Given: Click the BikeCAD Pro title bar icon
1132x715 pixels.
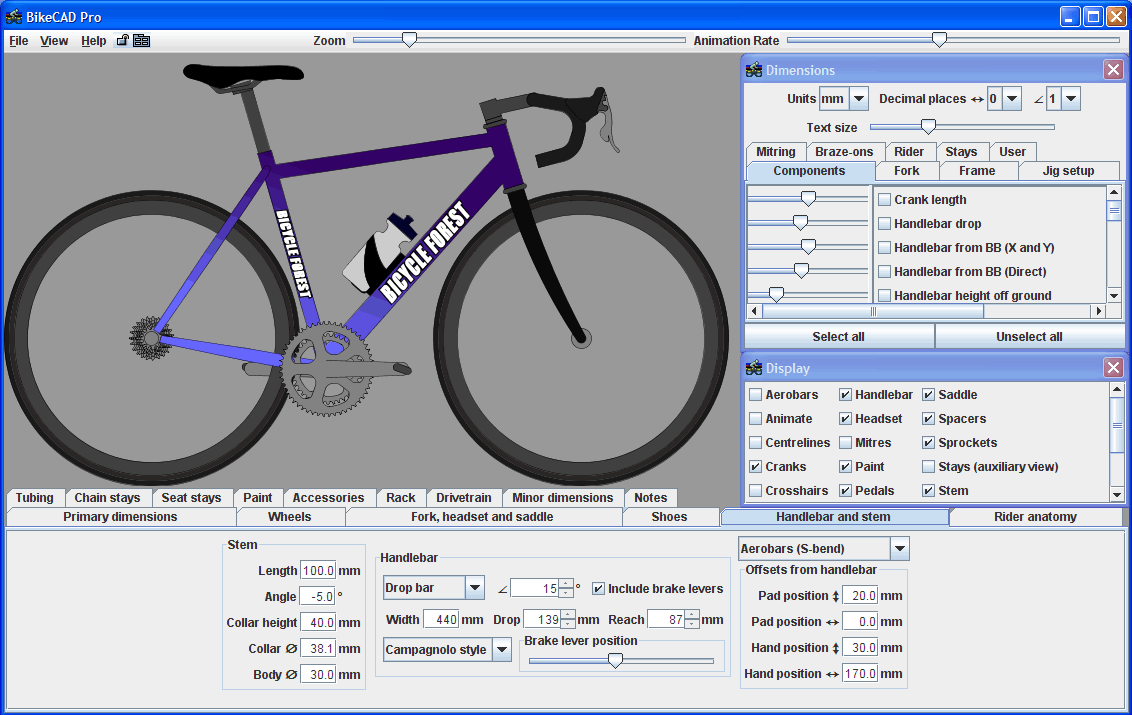Looking at the screenshot, I should (14, 16).
